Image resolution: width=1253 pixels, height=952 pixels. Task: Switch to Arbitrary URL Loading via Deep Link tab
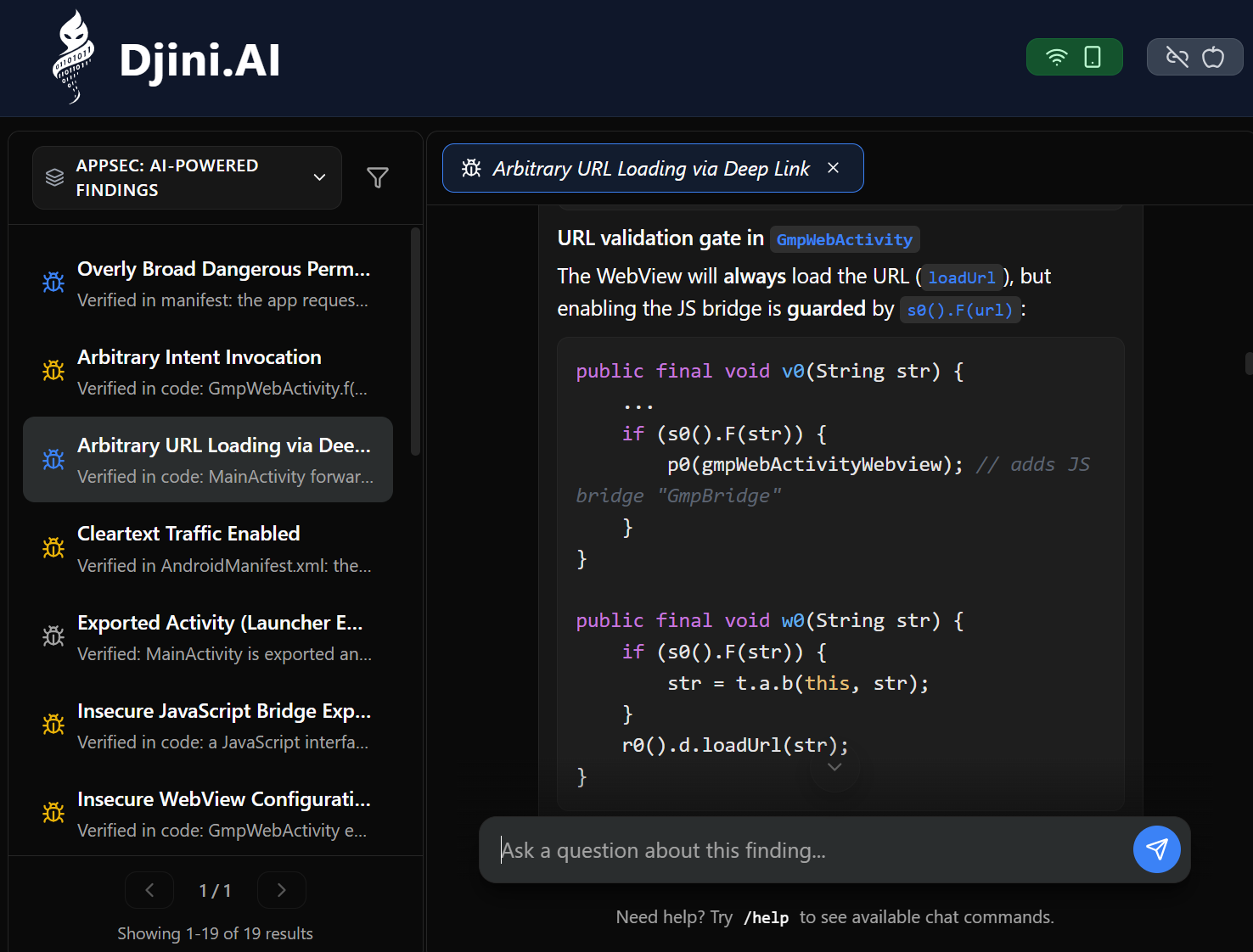(x=653, y=168)
